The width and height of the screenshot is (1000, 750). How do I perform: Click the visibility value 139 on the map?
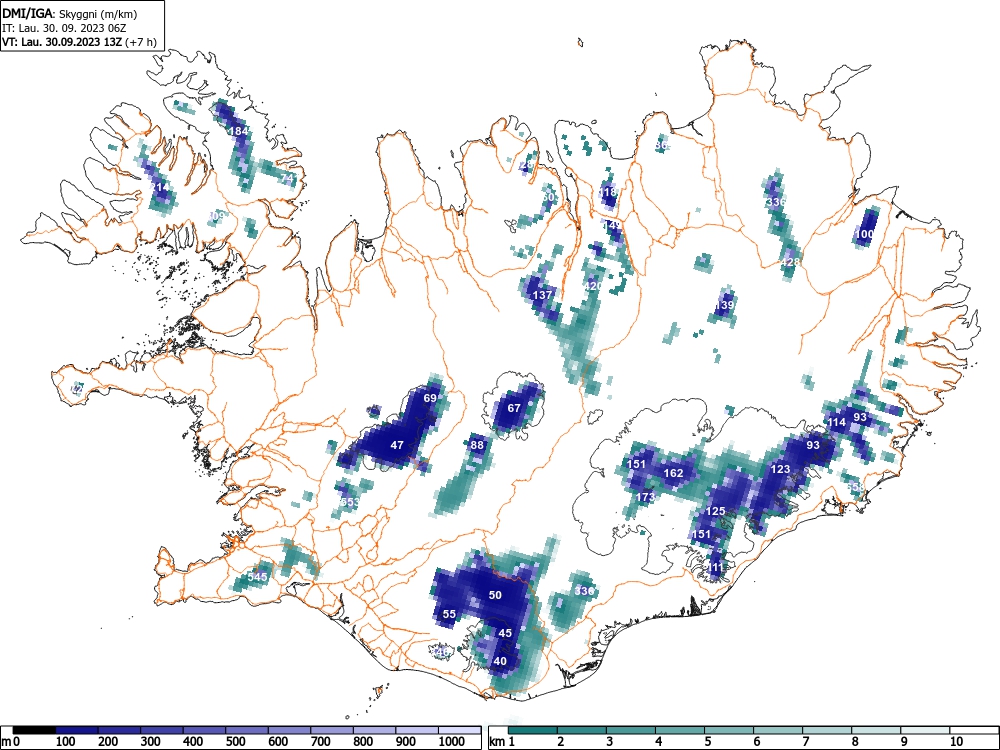click(x=724, y=305)
